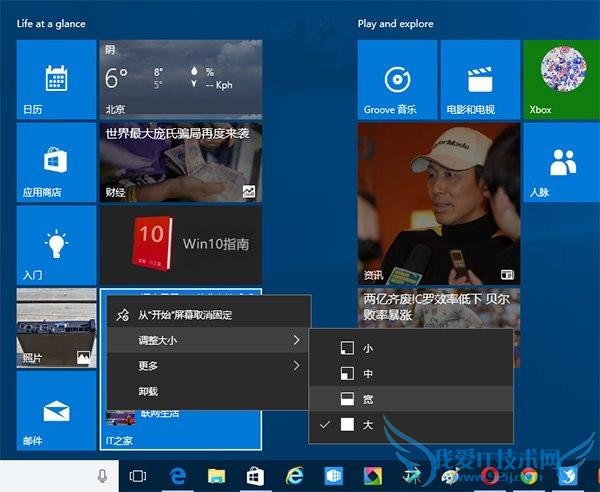Screen dimensions: 600x492
Task: Open the 入门 lightbulb tile
Action: (x=56, y=245)
